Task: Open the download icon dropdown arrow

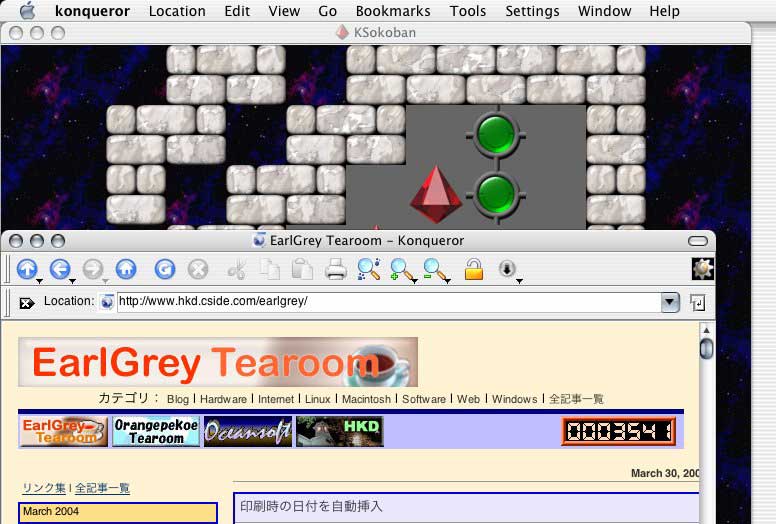Action: pyautogui.click(x=519, y=282)
